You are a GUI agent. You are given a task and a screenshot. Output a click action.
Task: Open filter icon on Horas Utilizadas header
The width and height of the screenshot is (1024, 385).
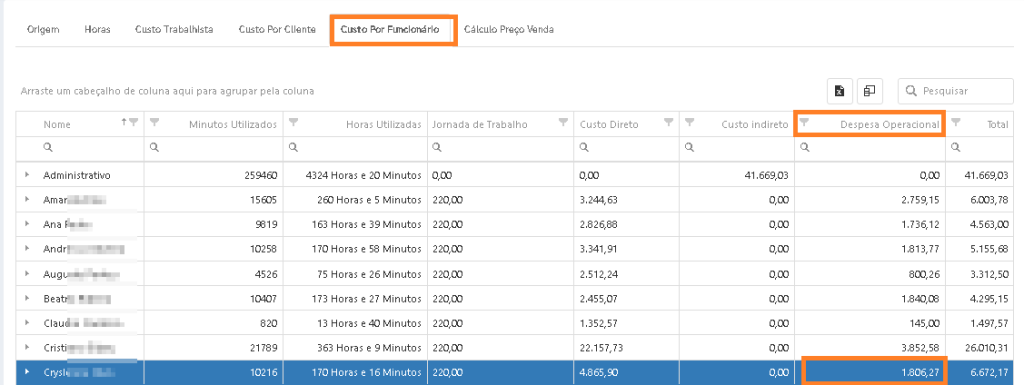click(x=294, y=122)
